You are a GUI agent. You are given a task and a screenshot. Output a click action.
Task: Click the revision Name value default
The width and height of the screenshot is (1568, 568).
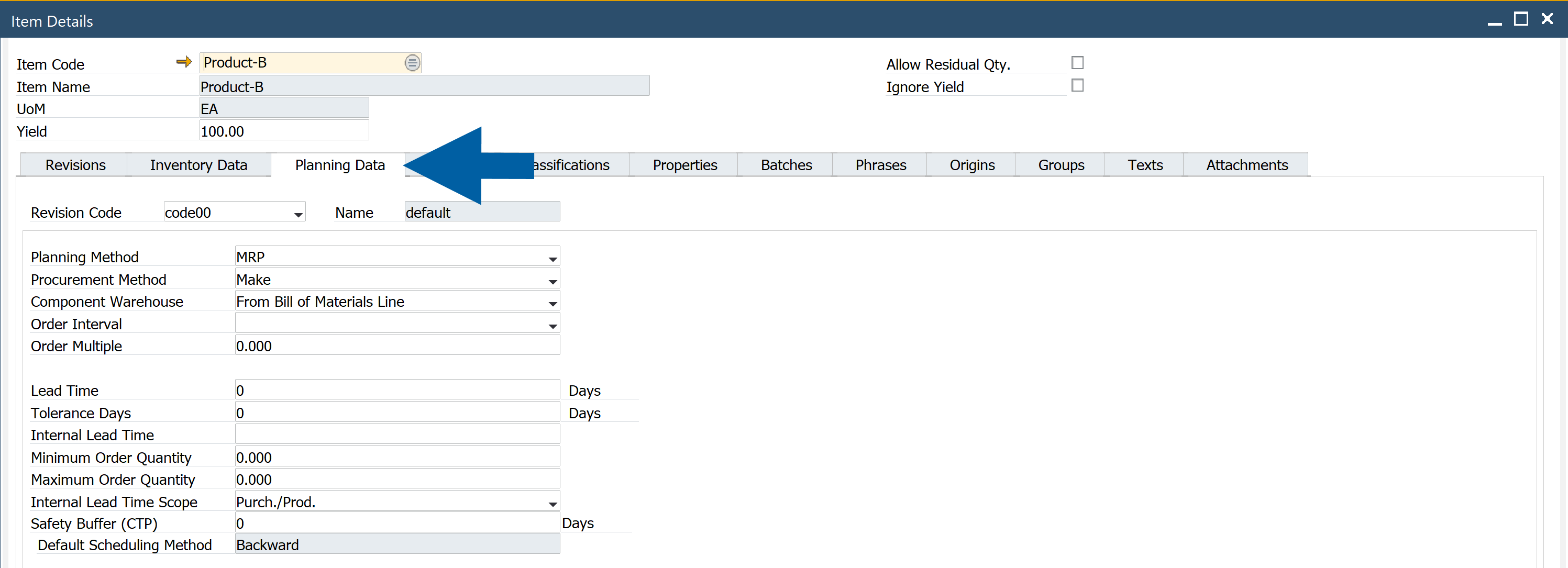(x=482, y=212)
